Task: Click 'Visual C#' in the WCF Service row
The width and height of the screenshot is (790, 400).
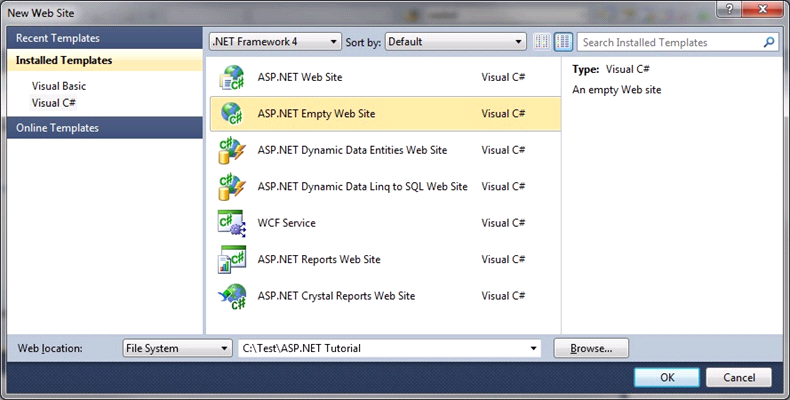Action: (x=503, y=223)
